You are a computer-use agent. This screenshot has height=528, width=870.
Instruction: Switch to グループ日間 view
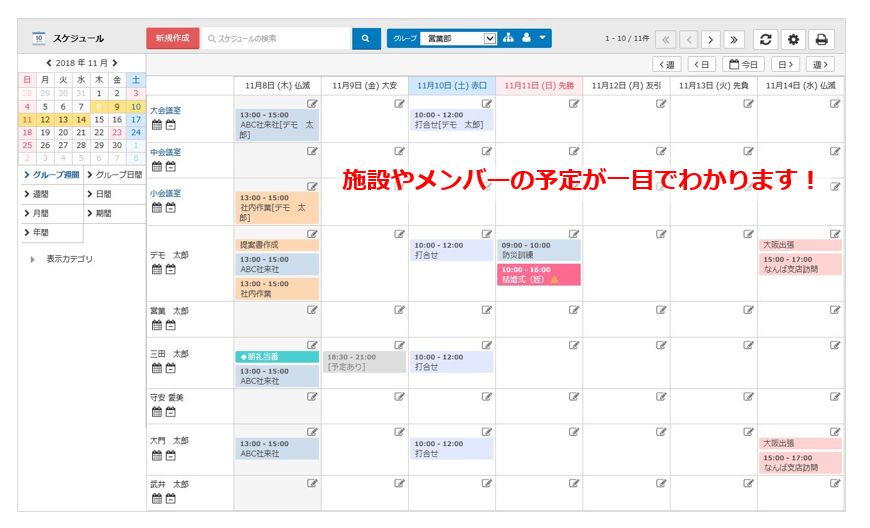114,175
